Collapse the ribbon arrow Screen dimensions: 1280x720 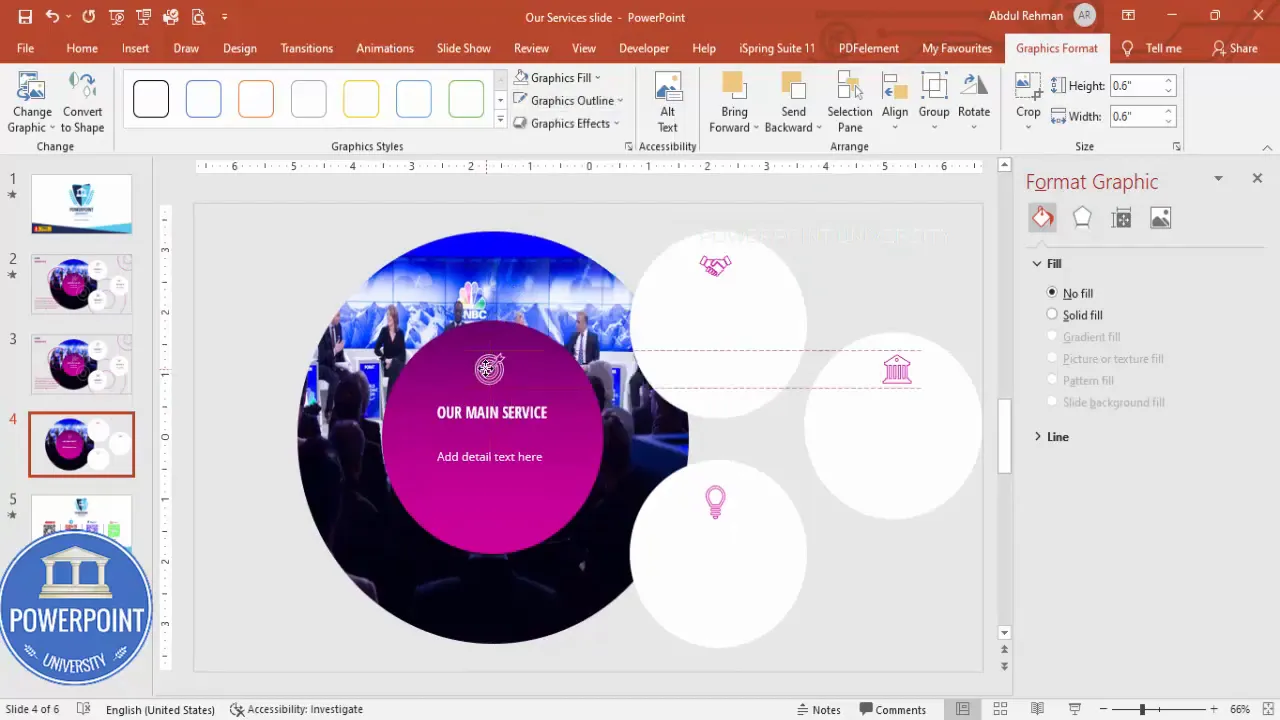tap(1267, 147)
